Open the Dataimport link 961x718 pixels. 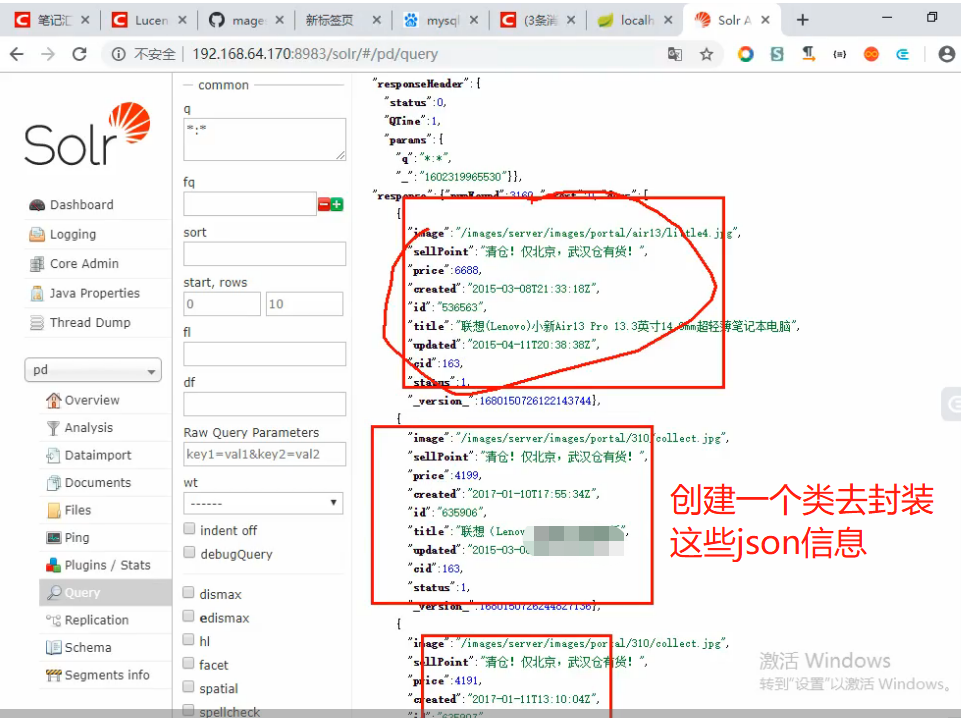98,455
